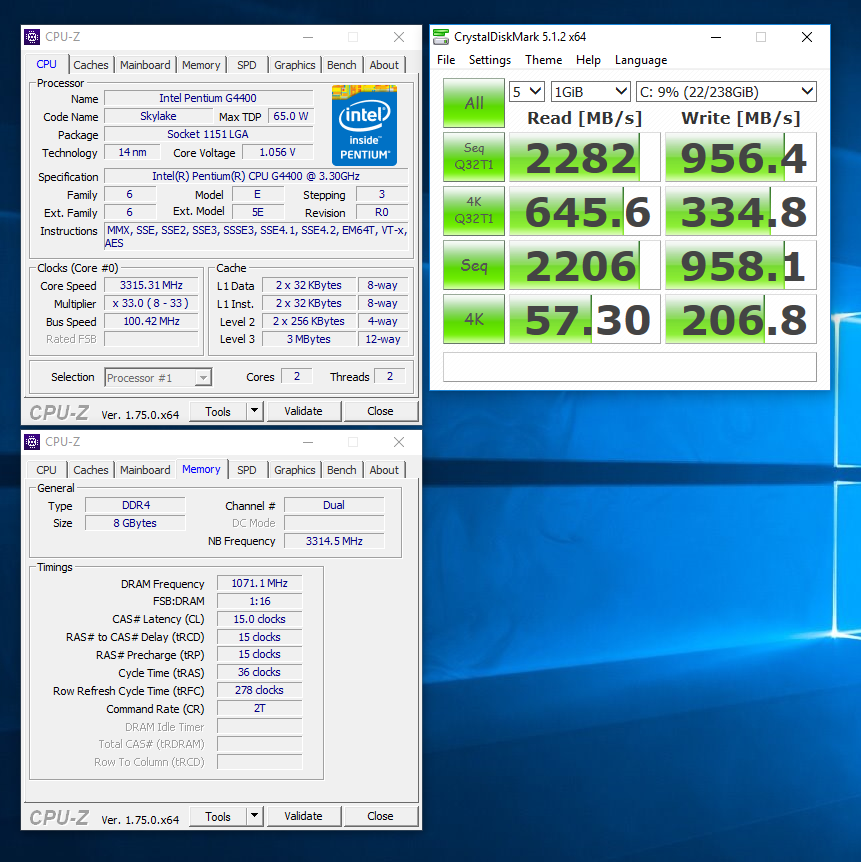This screenshot has width=861, height=862.
Task: Open SPD tab in bottom CPU-Z window
Action: (246, 470)
